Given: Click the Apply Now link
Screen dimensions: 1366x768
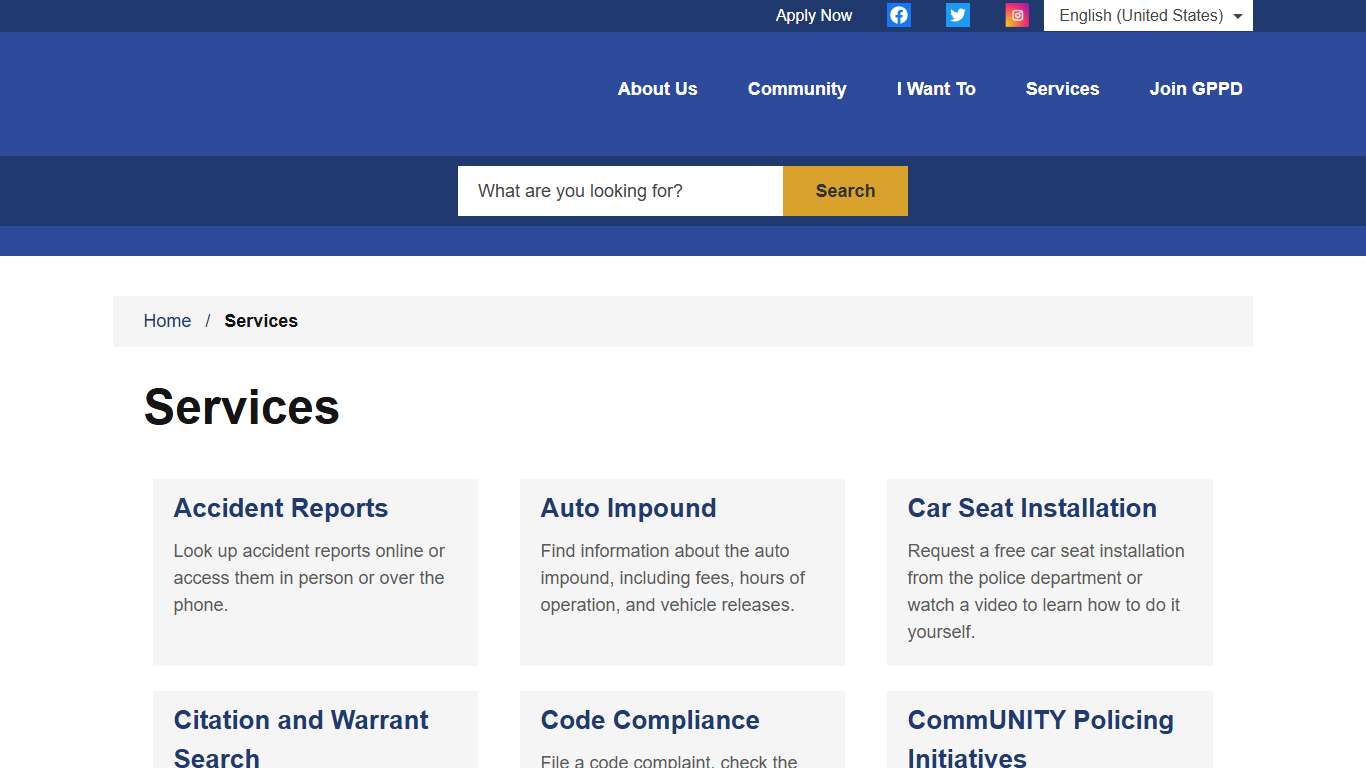Looking at the screenshot, I should [x=813, y=15].
